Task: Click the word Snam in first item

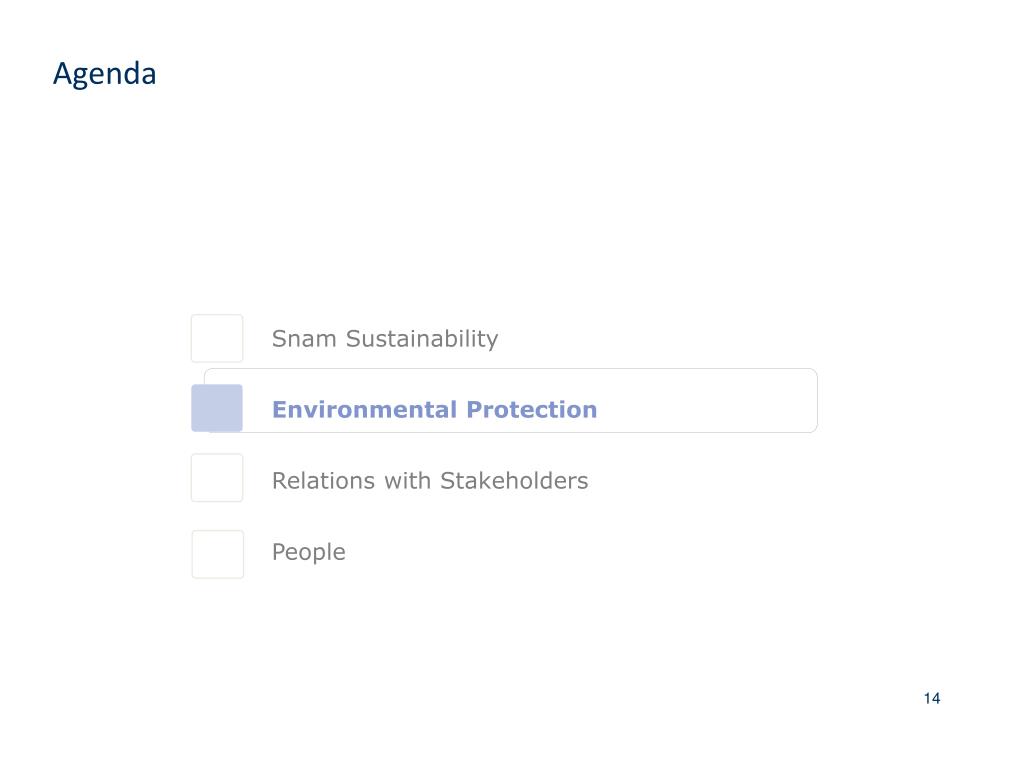Action: (x=304, y=339)
